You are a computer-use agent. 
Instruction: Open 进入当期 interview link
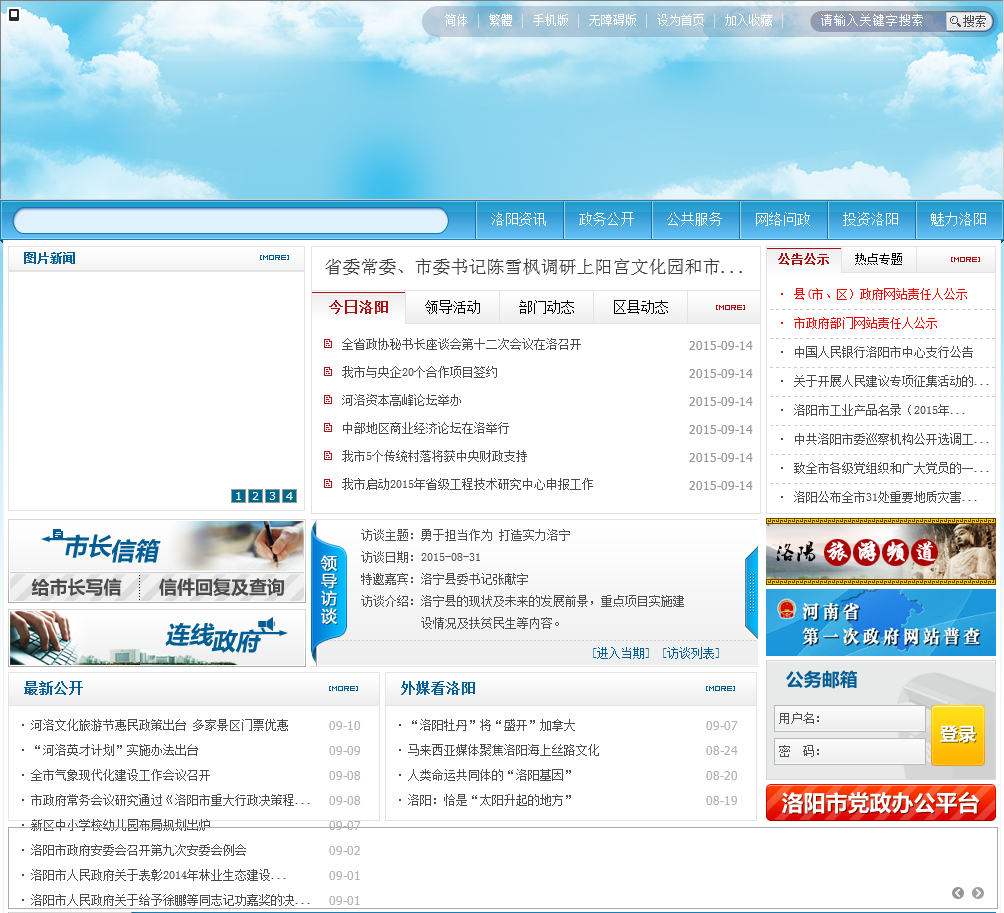click(x=621, y=653)
